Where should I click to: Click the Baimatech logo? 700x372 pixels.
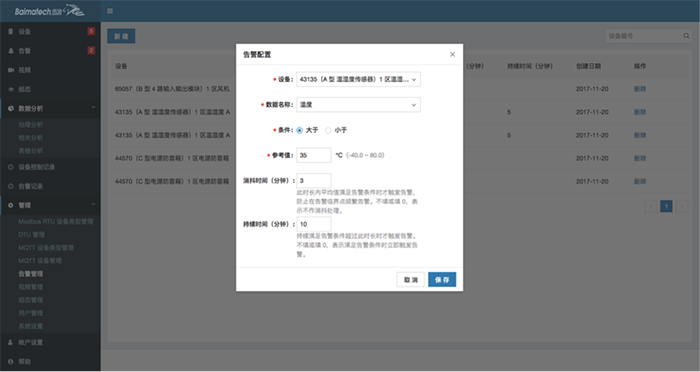click(49, 11)
